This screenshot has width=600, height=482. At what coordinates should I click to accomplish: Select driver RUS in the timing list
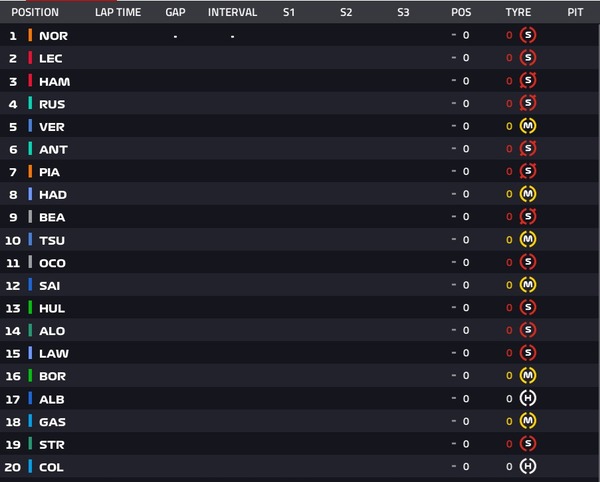click(x=52, y=103)
